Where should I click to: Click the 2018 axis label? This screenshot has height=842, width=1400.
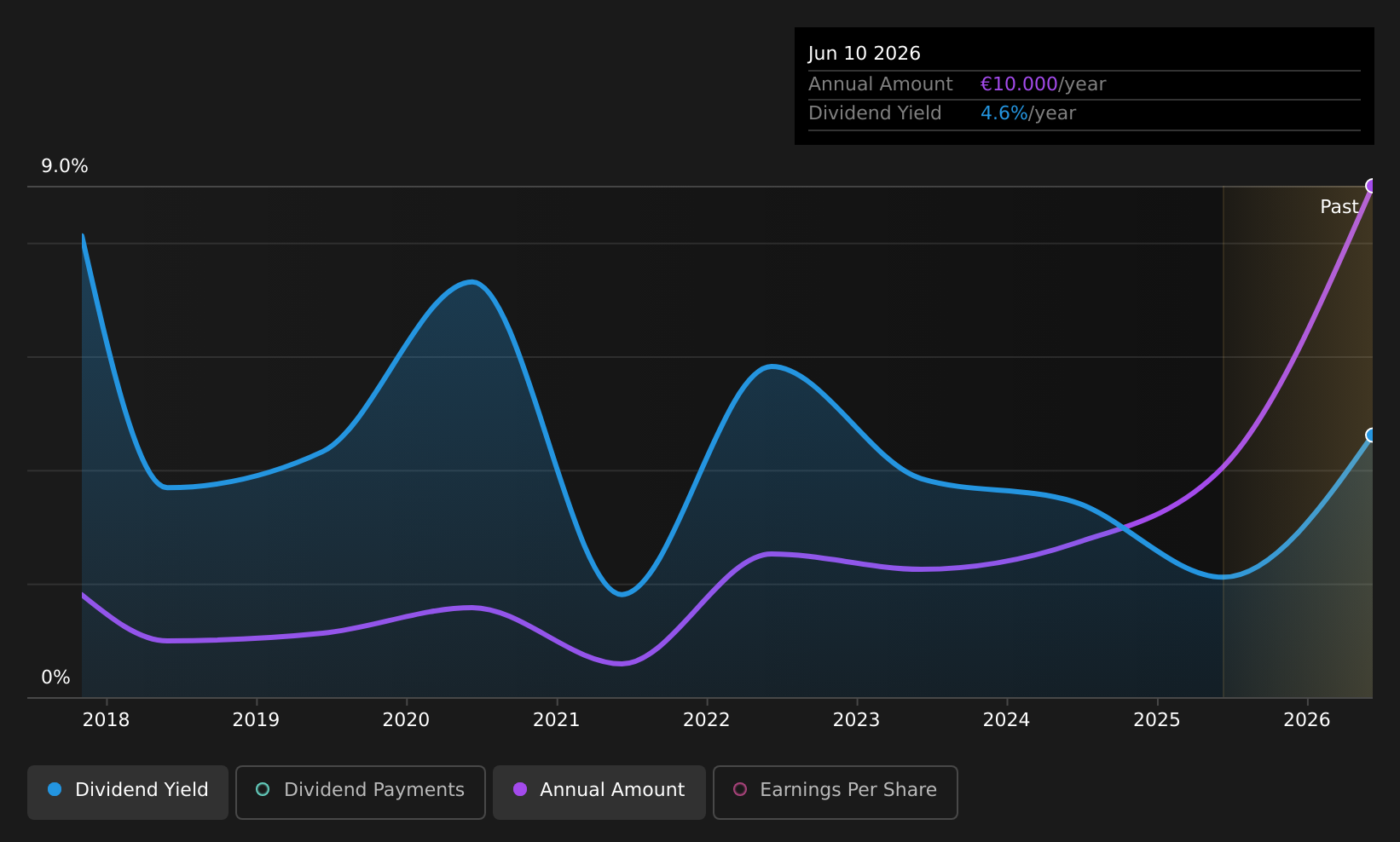click(107, 720)
